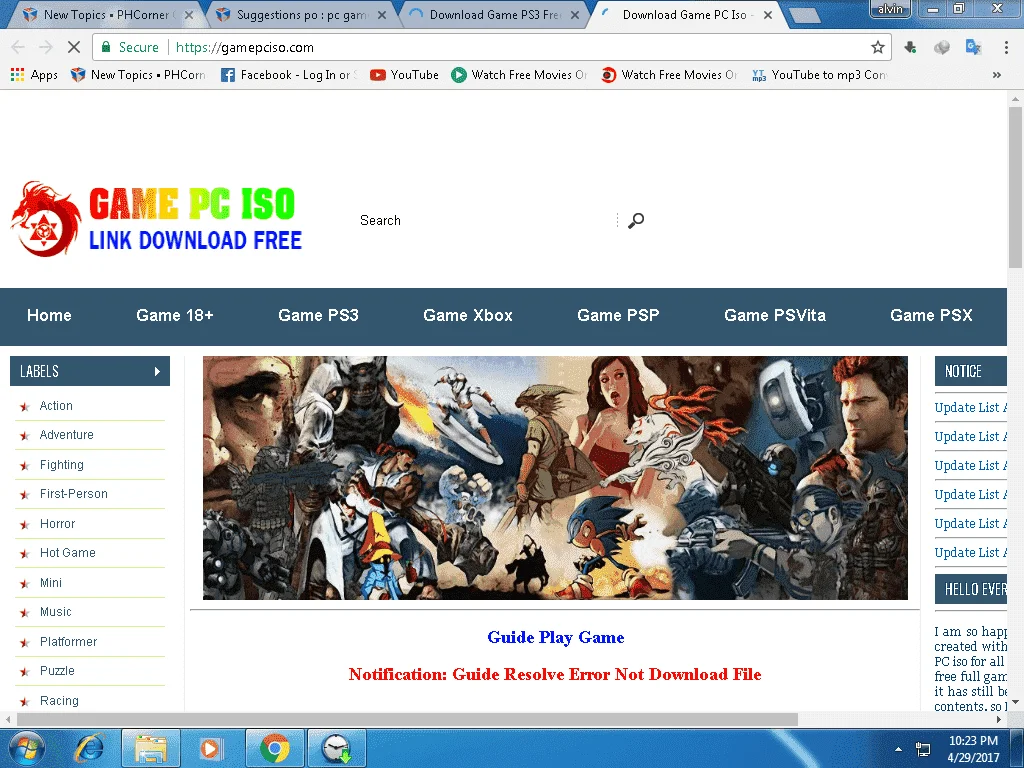The image size is (1024, 768).
Task: Go back to the previous page
Action: click(x=18, y=47)
